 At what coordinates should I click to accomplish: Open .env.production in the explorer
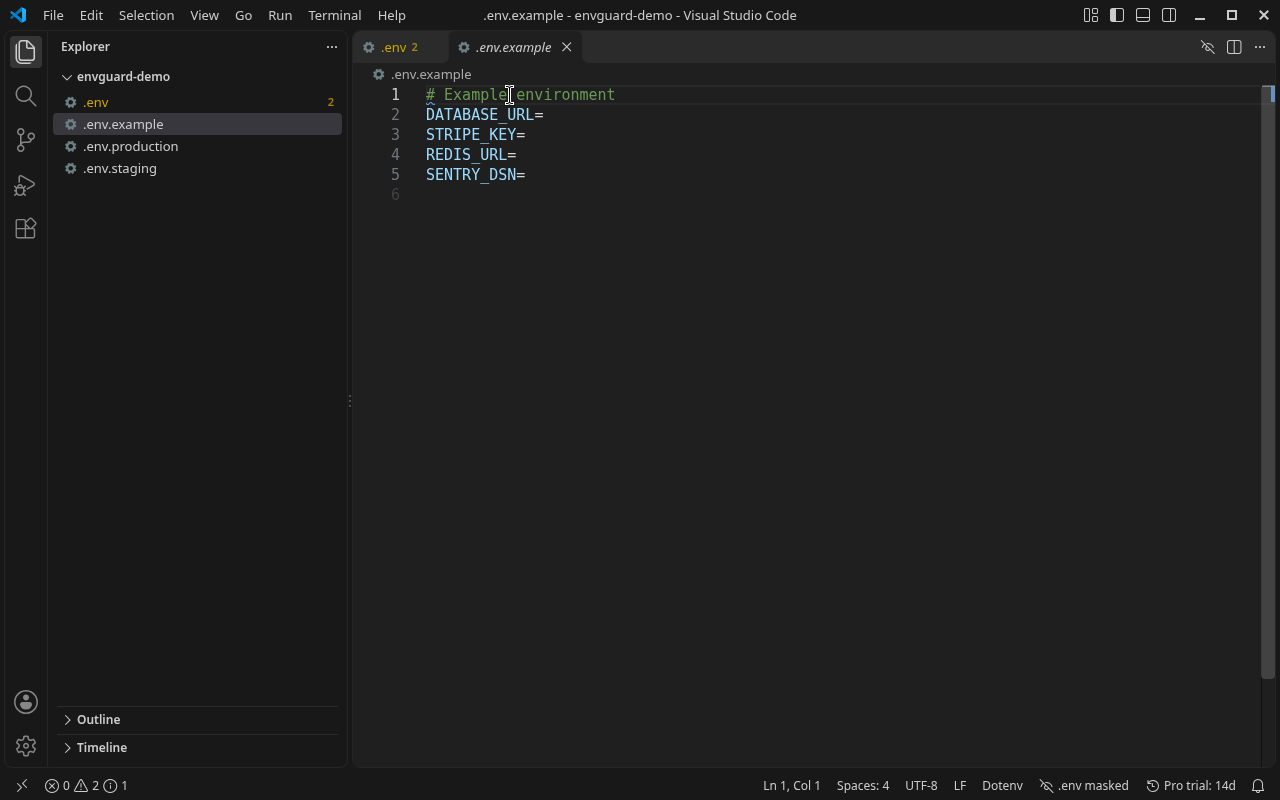(197, 146)
